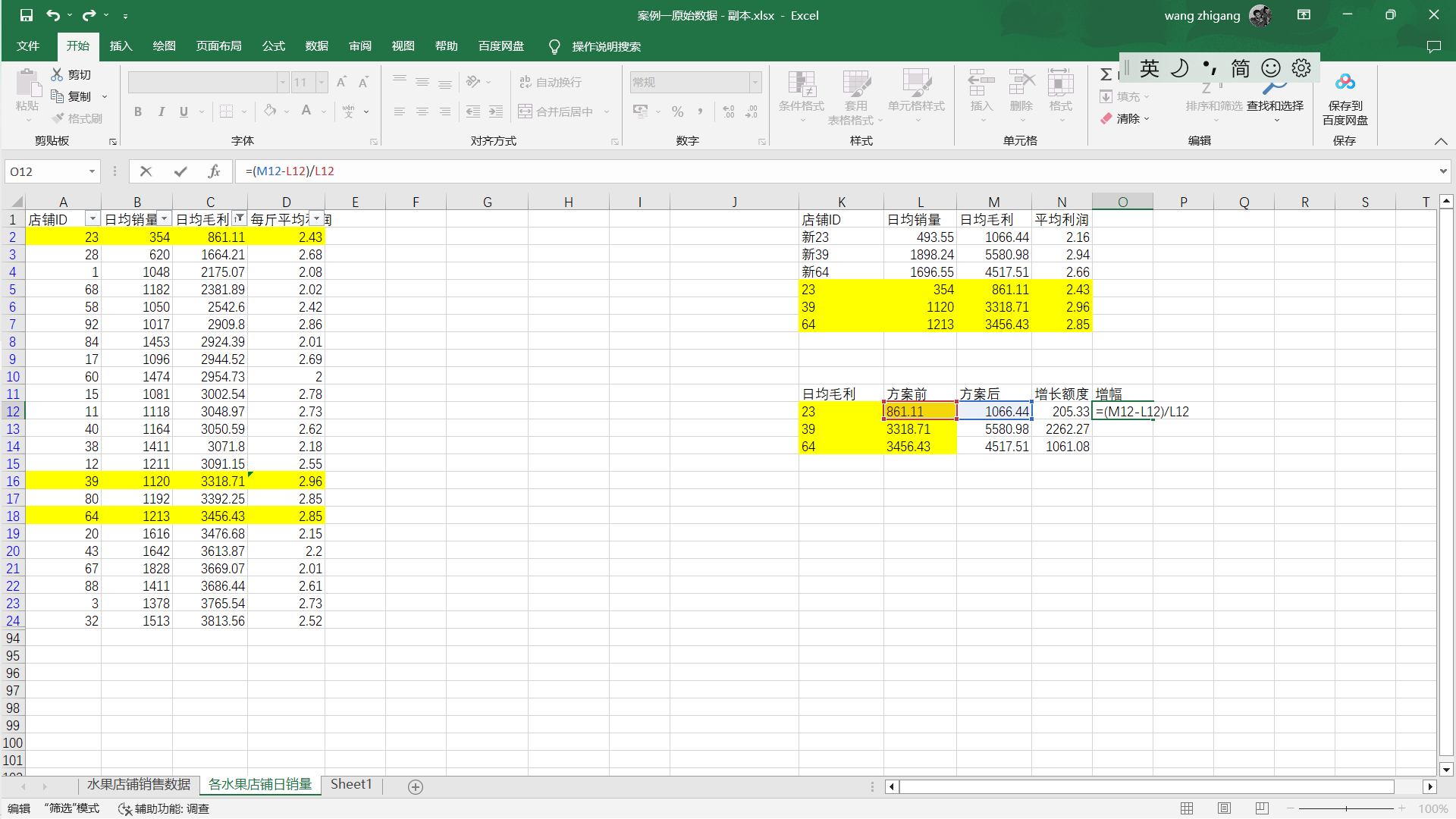Open the 公式 ribbon tab
This screenshot has width=1456, height=819.
point(274,46)
